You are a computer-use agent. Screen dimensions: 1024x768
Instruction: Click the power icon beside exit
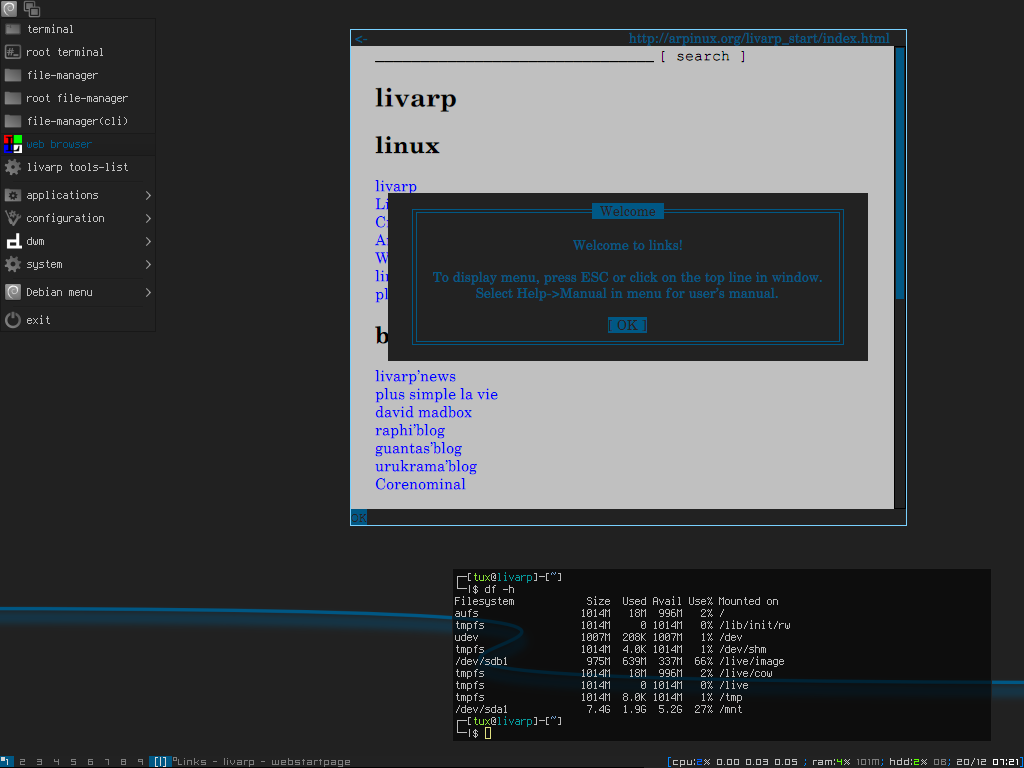[x=12, y=320]
